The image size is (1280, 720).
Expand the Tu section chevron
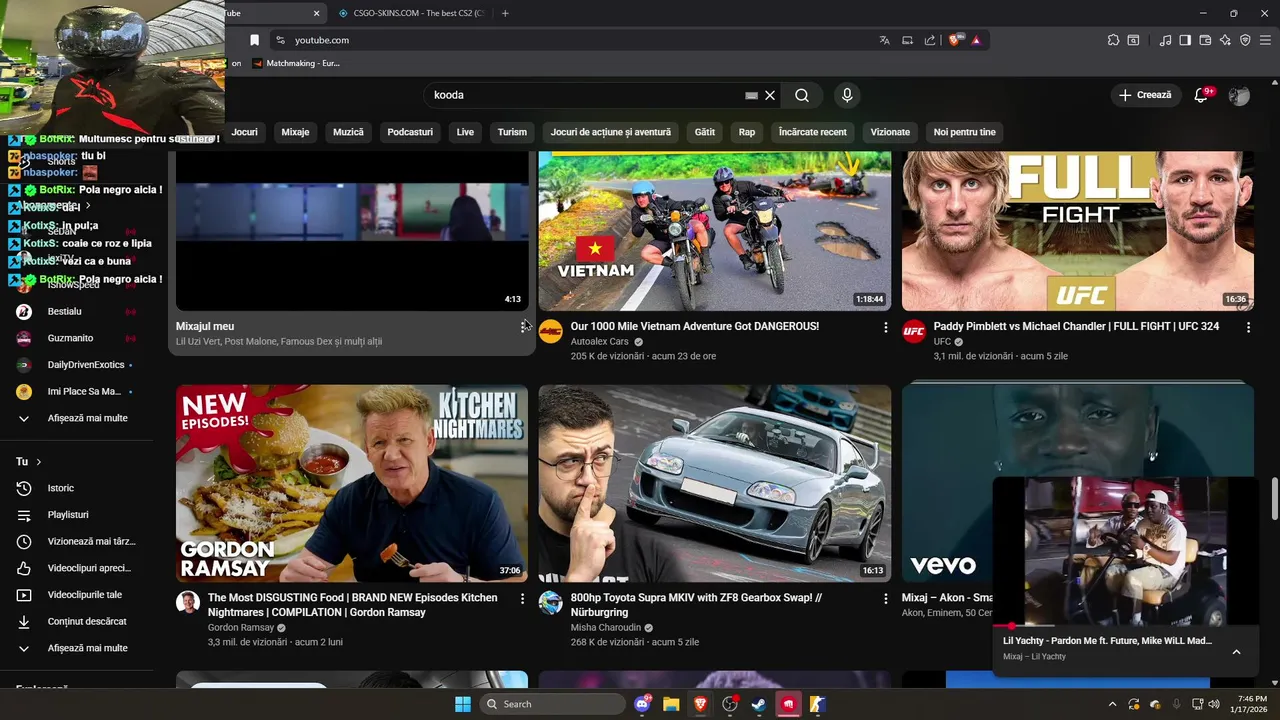38,462
